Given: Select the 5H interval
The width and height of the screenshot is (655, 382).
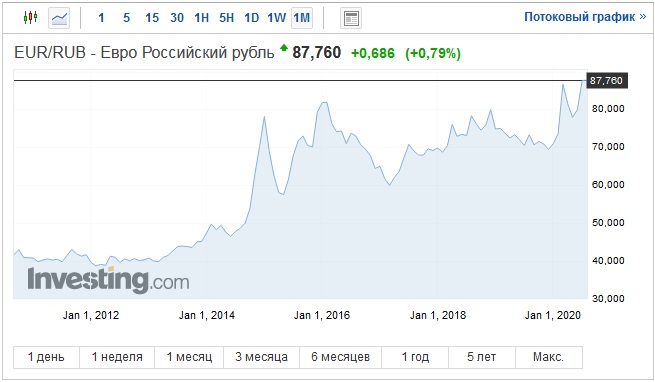Looking at the screenshot, I should tap(226, 18).
